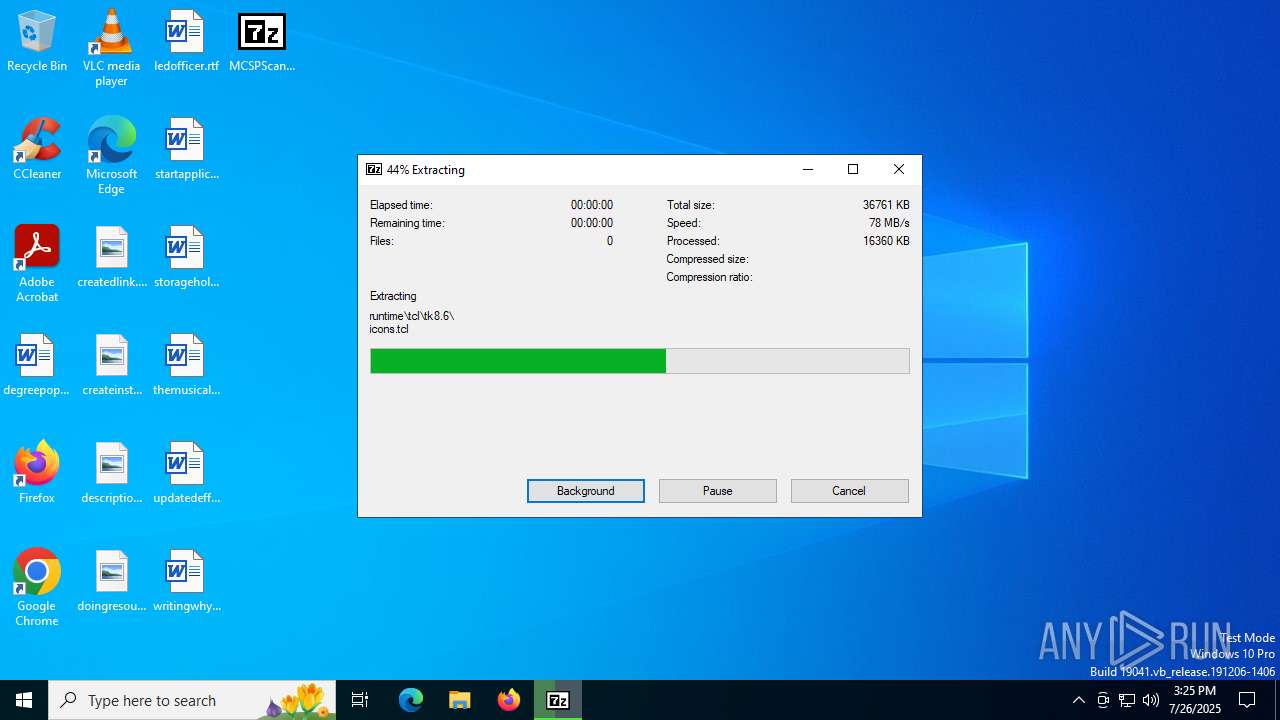The width and height of the screenshot is (1280, 720).
Task: Open File Explorer from taskbar
Action: pos(459,700)
